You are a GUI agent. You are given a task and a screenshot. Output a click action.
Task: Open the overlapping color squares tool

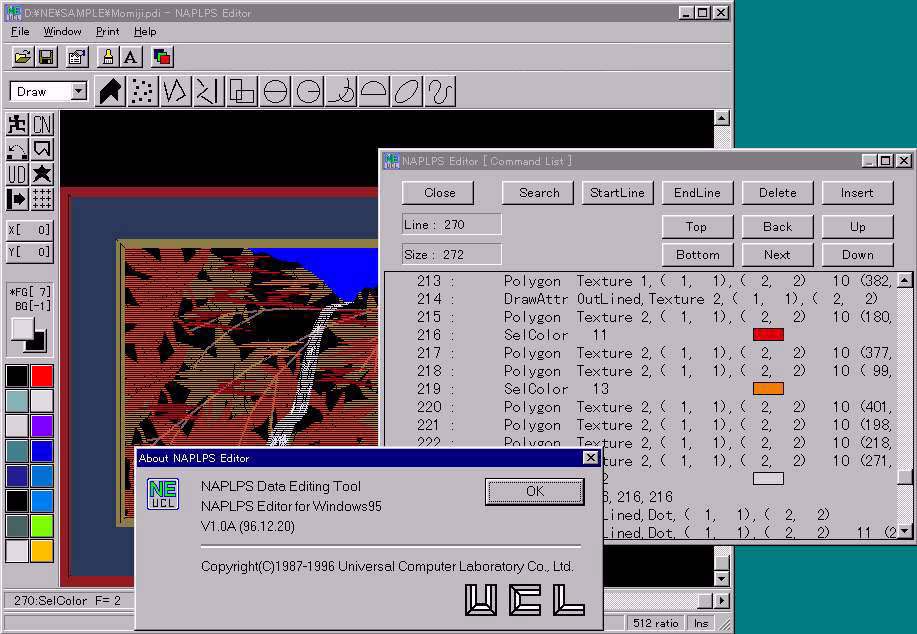point(161,57)
